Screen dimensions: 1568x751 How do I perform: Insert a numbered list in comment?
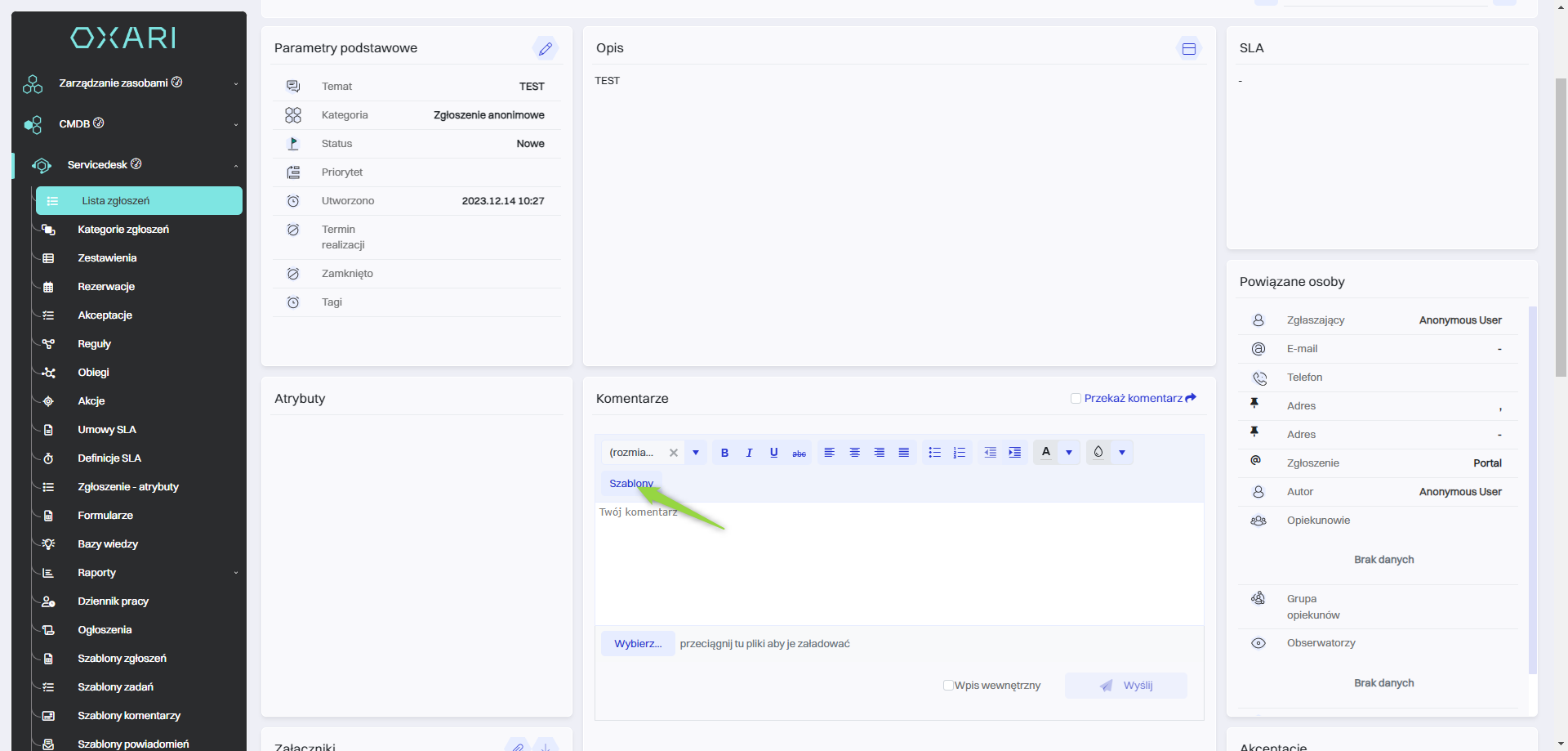pos(960,453)
